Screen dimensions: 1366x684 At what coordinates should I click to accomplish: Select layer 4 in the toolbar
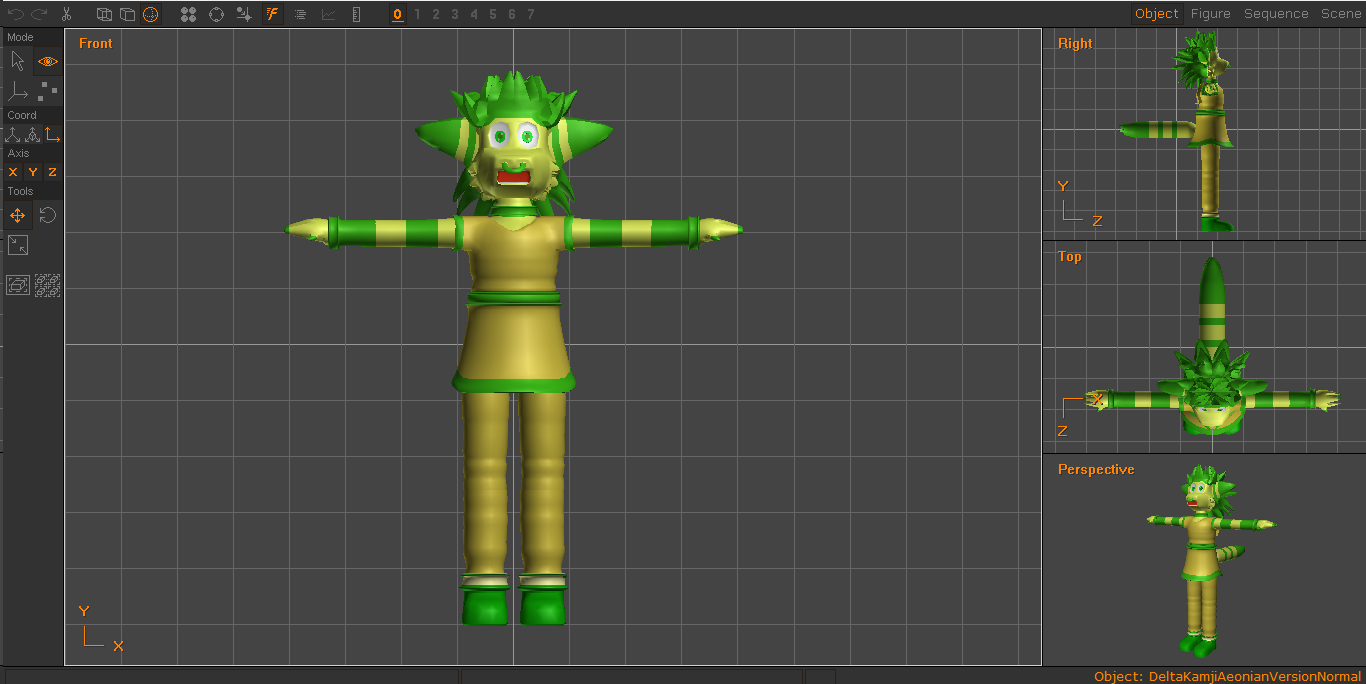click(474, 14)
